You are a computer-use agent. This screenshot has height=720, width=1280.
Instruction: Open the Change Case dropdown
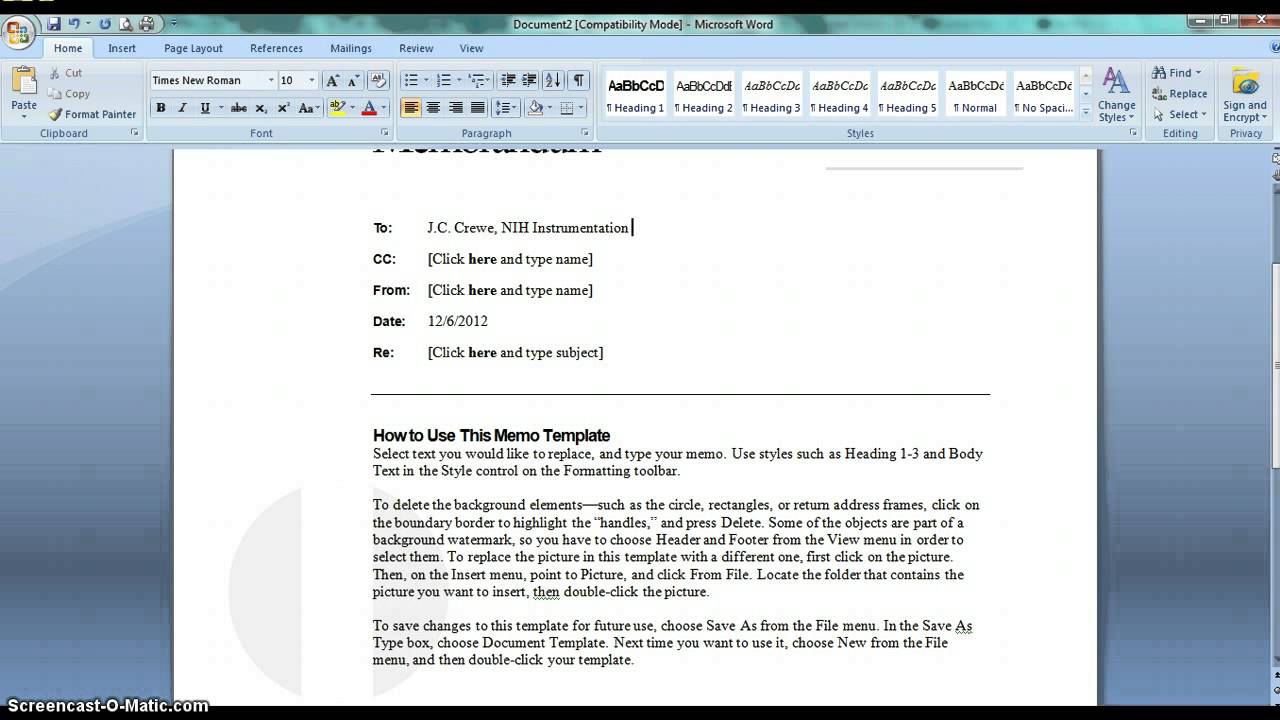tap(309, 108)
